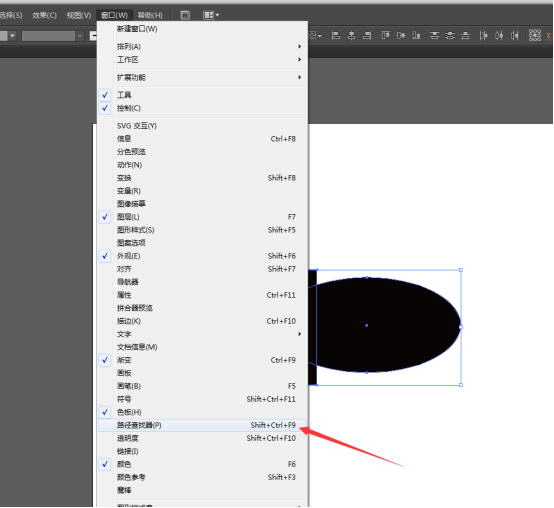Click horizontal distribute right icon
Viewport: 554px width, 508px height.
point(515,35)
